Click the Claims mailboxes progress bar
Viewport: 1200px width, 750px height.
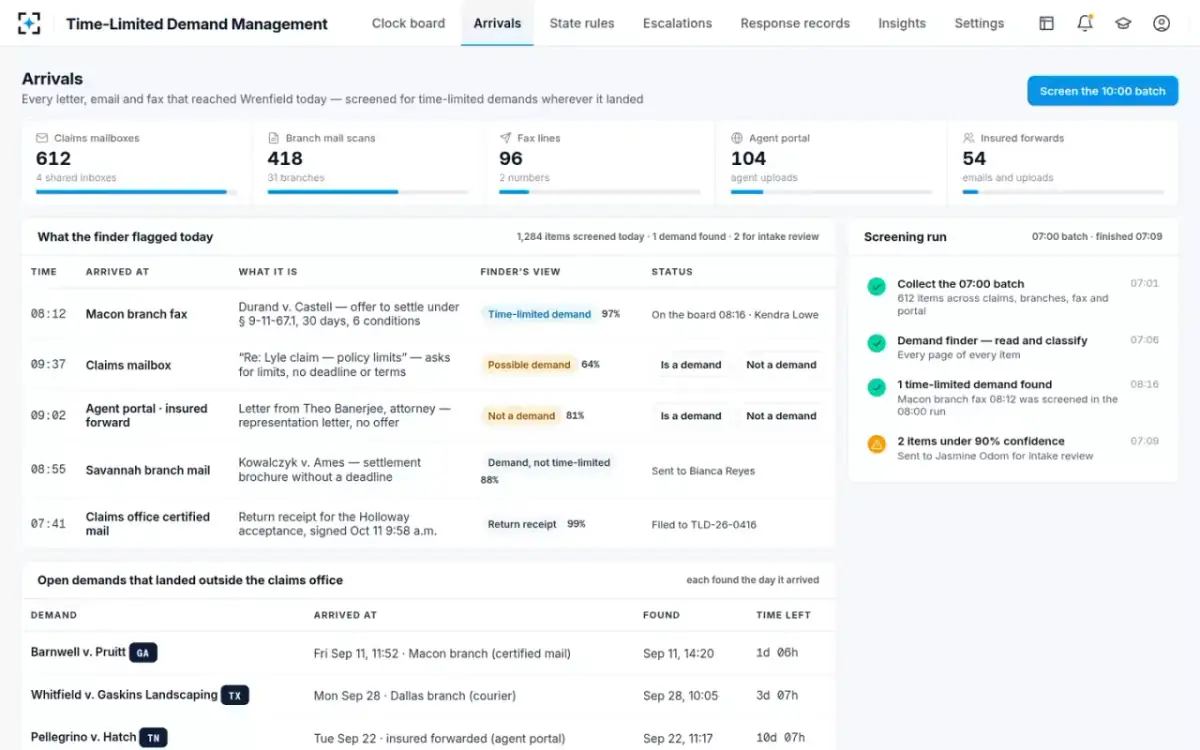[x=136, y=192]
